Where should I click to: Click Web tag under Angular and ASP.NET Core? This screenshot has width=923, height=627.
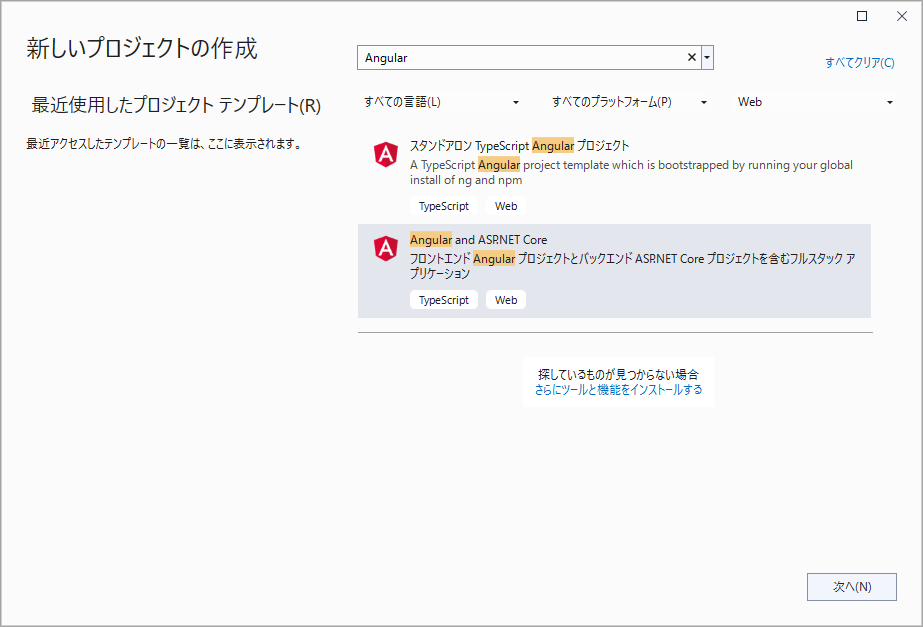click(x=506, y=300)
